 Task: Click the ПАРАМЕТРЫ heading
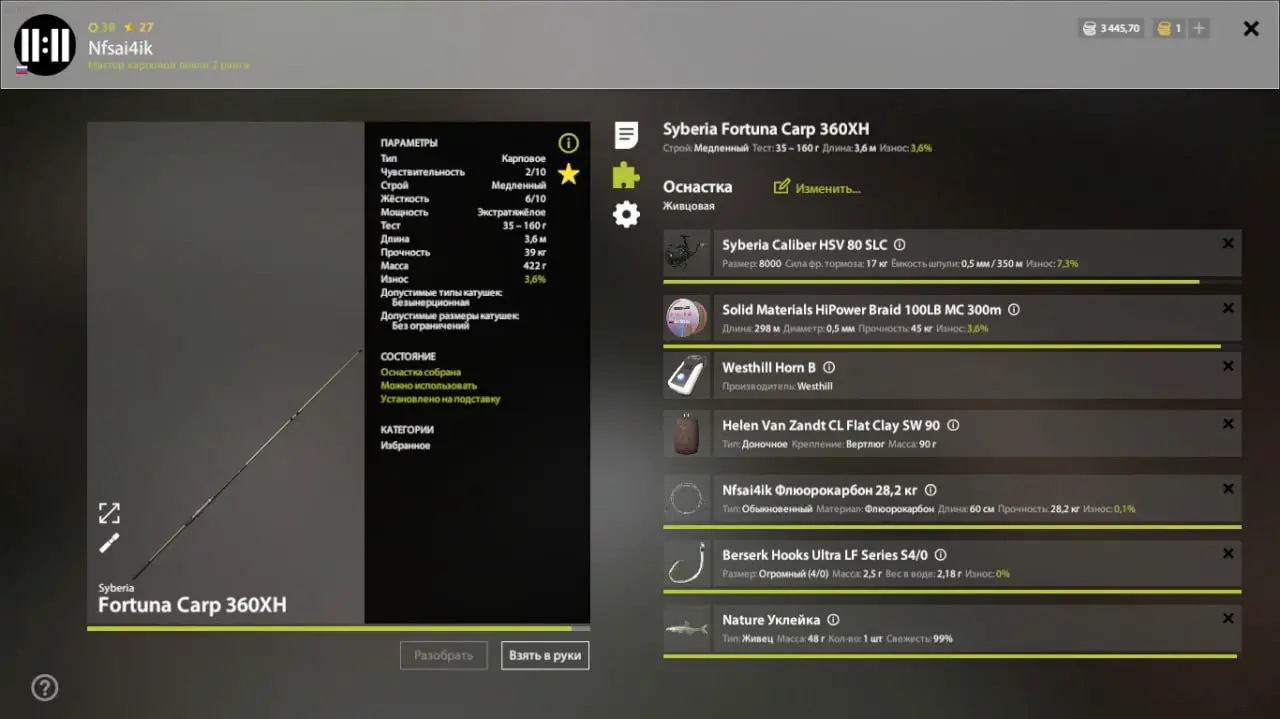[409, 143]
